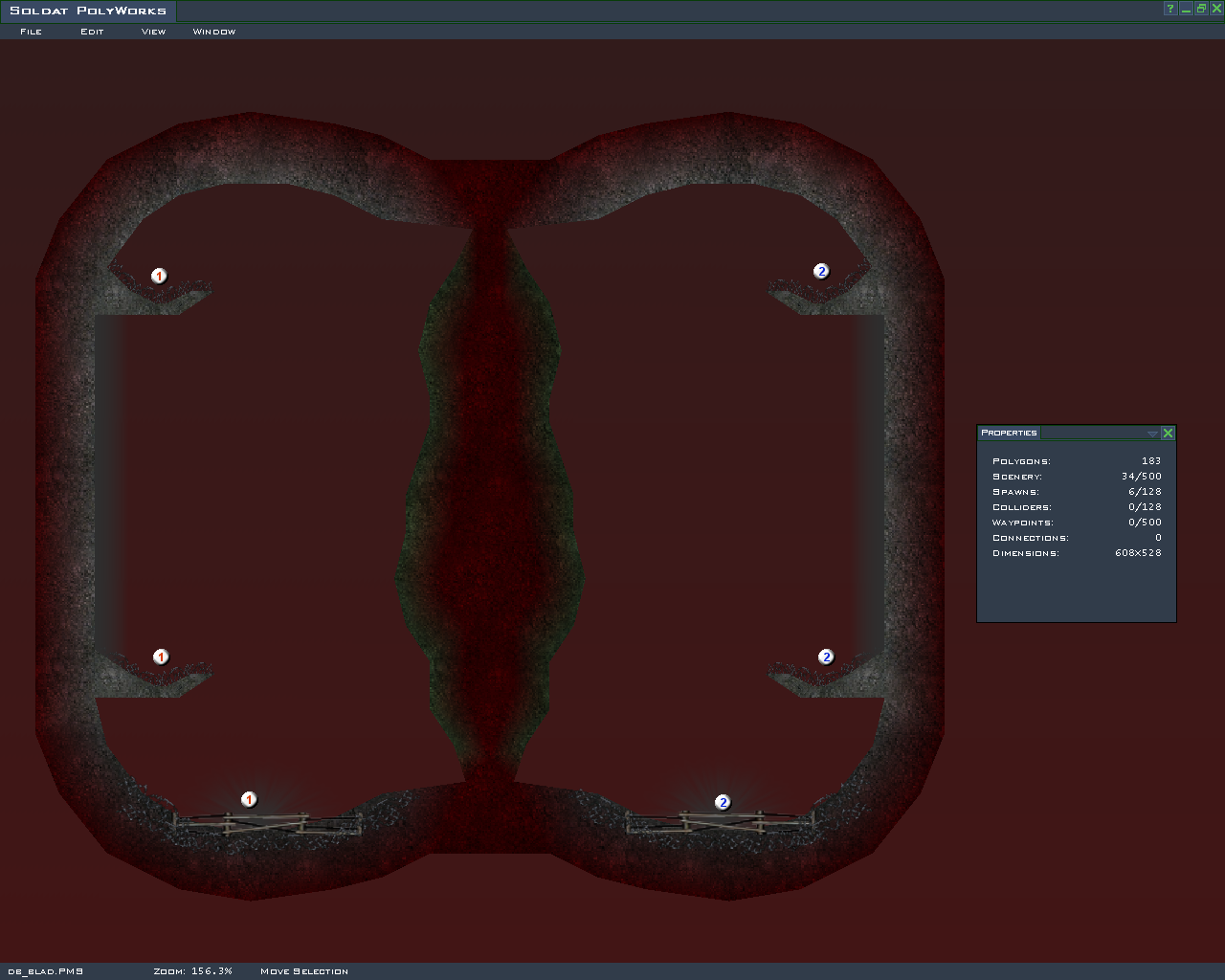The image size is (1225, 980).
Task: Click the help question mark icon
Action: point(1169,9)
